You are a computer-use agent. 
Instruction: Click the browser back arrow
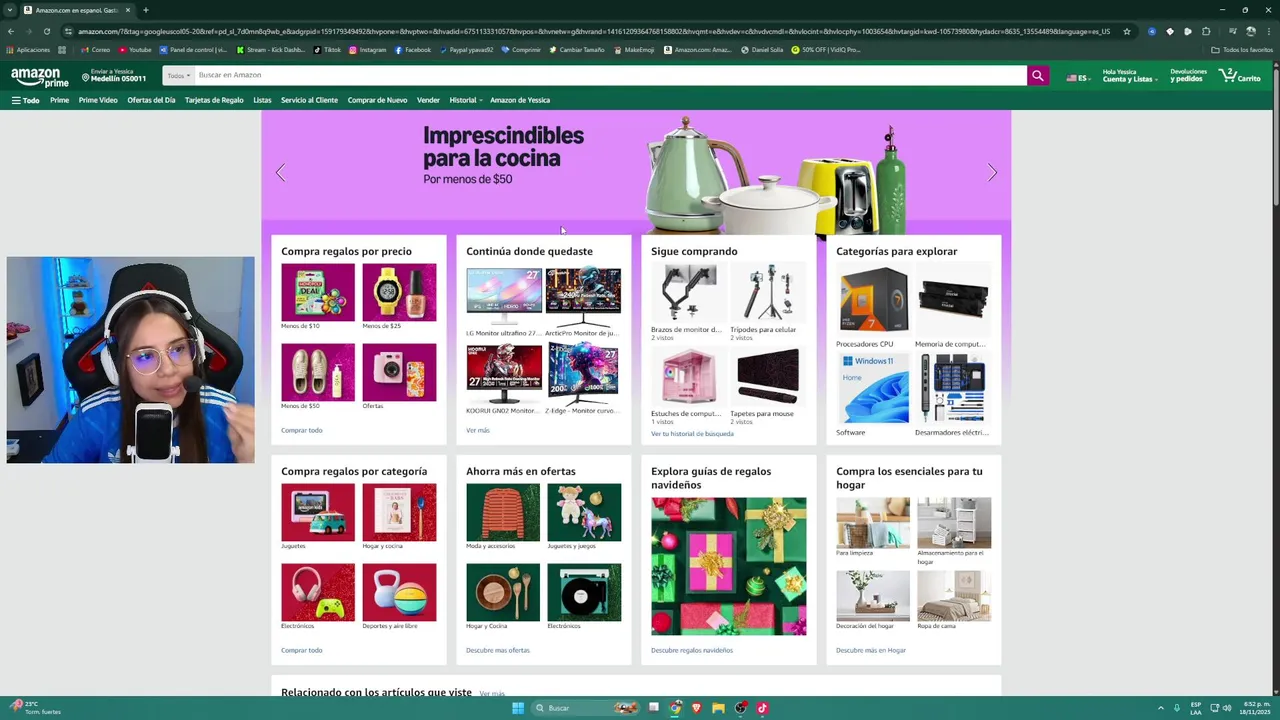[x=10, y=31]
